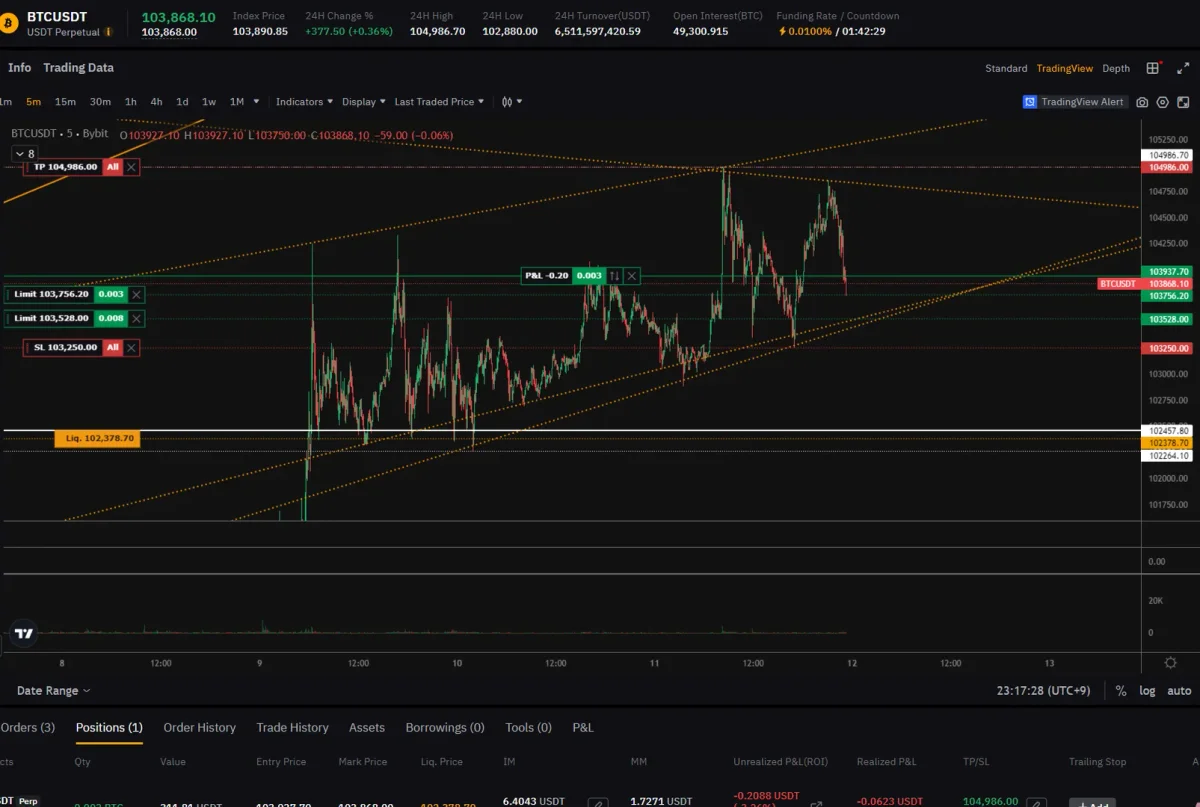
Task: Select the 15m timeframe
Action: pos(65,102)
